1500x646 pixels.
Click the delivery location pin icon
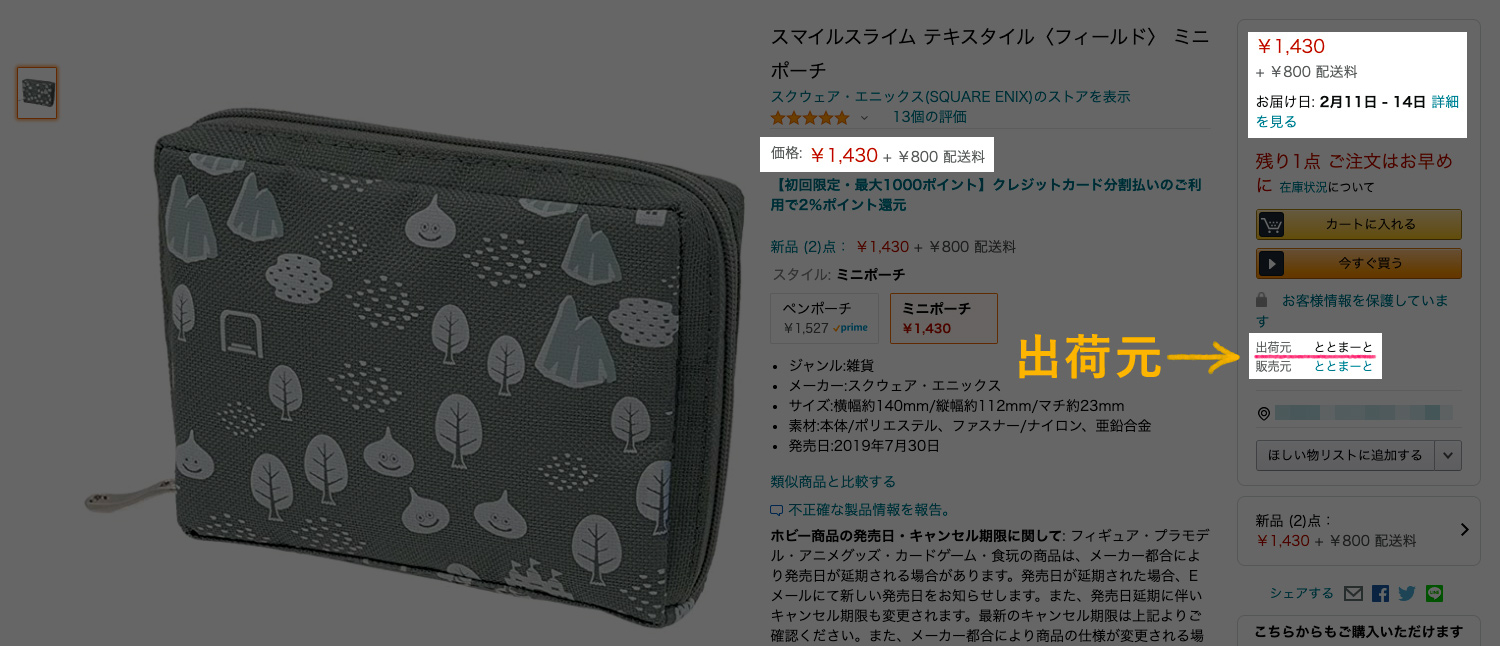(x=1264, y=413)
